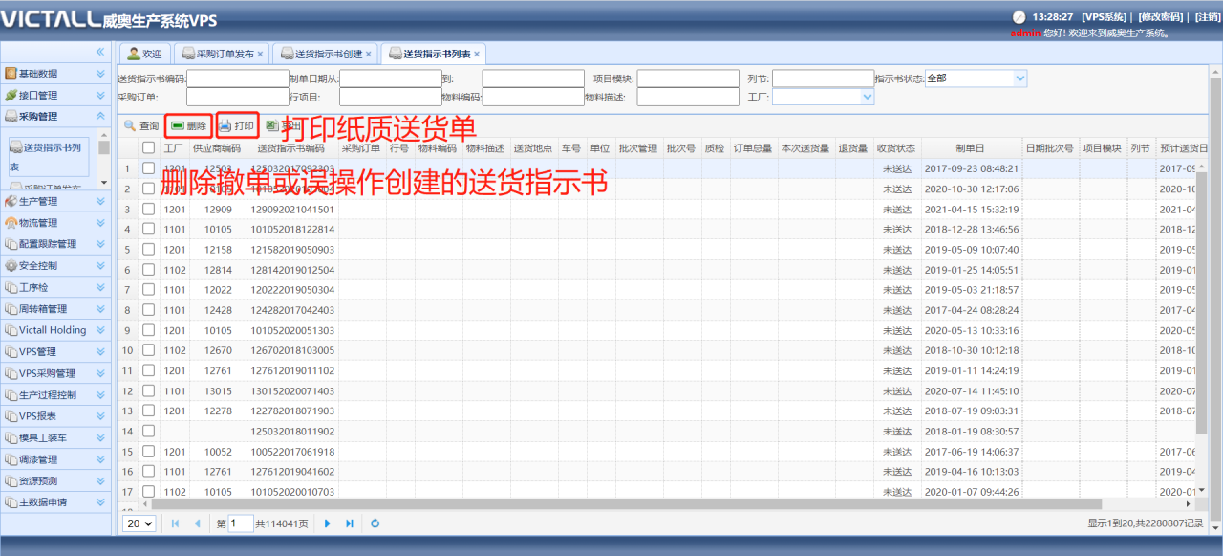Screen dimensions: 1224x556
Task: Click the 打印 printer icon button
Action: pos(237,126)
